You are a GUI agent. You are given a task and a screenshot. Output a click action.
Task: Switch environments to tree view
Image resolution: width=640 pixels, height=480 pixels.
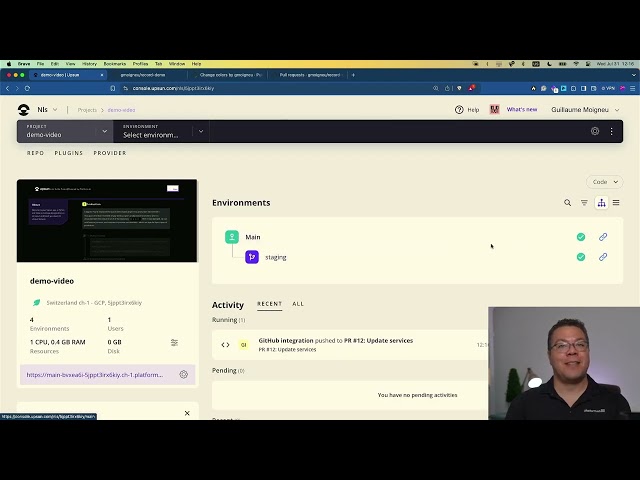(601, 202)
